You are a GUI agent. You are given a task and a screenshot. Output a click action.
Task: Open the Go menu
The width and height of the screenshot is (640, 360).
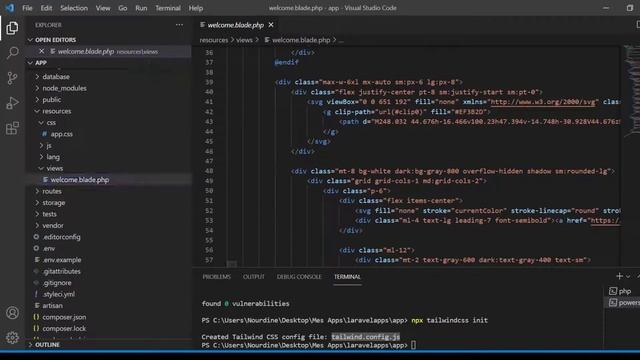[122, 8]
